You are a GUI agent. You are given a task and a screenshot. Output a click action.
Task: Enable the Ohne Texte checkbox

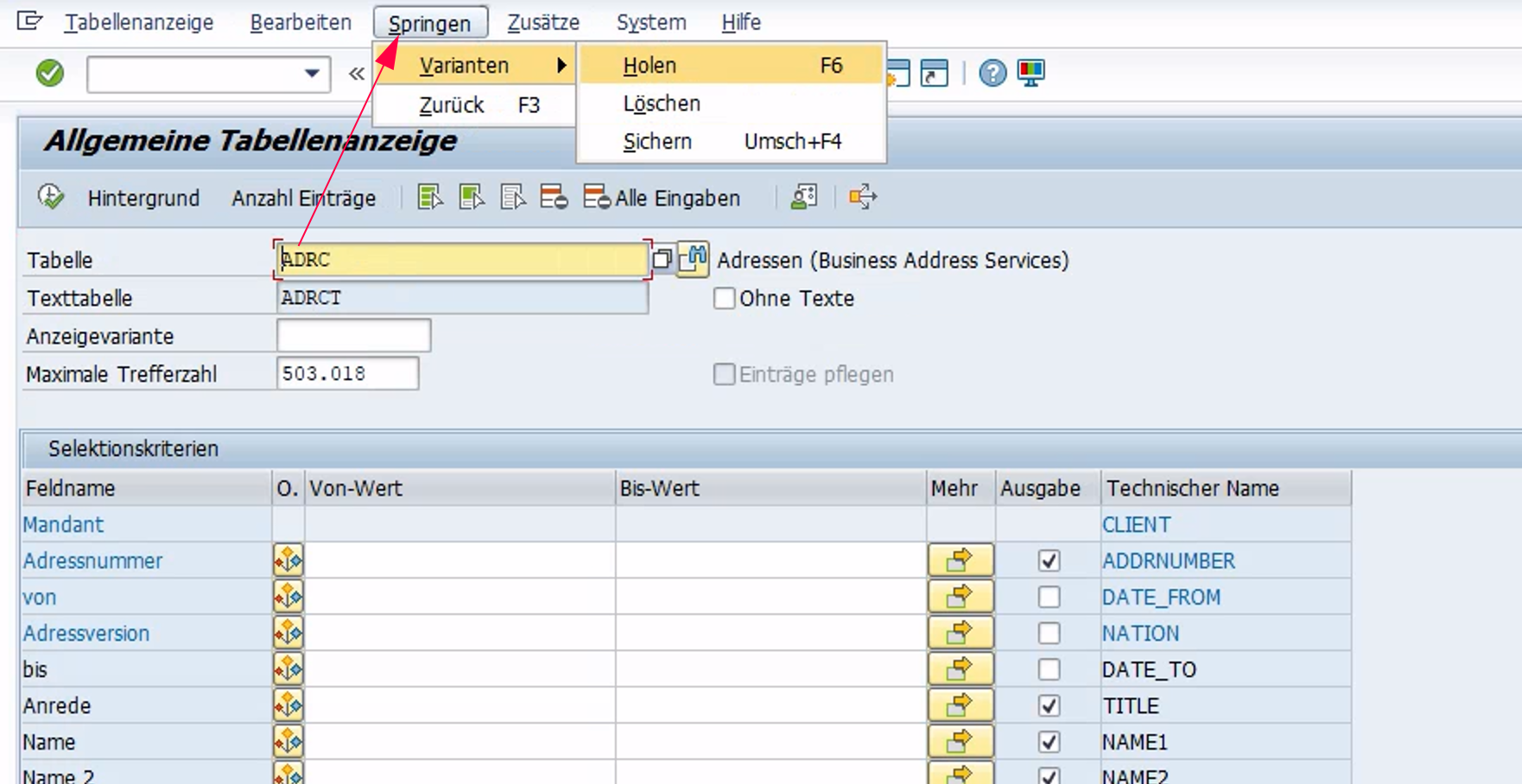(724, 299)
